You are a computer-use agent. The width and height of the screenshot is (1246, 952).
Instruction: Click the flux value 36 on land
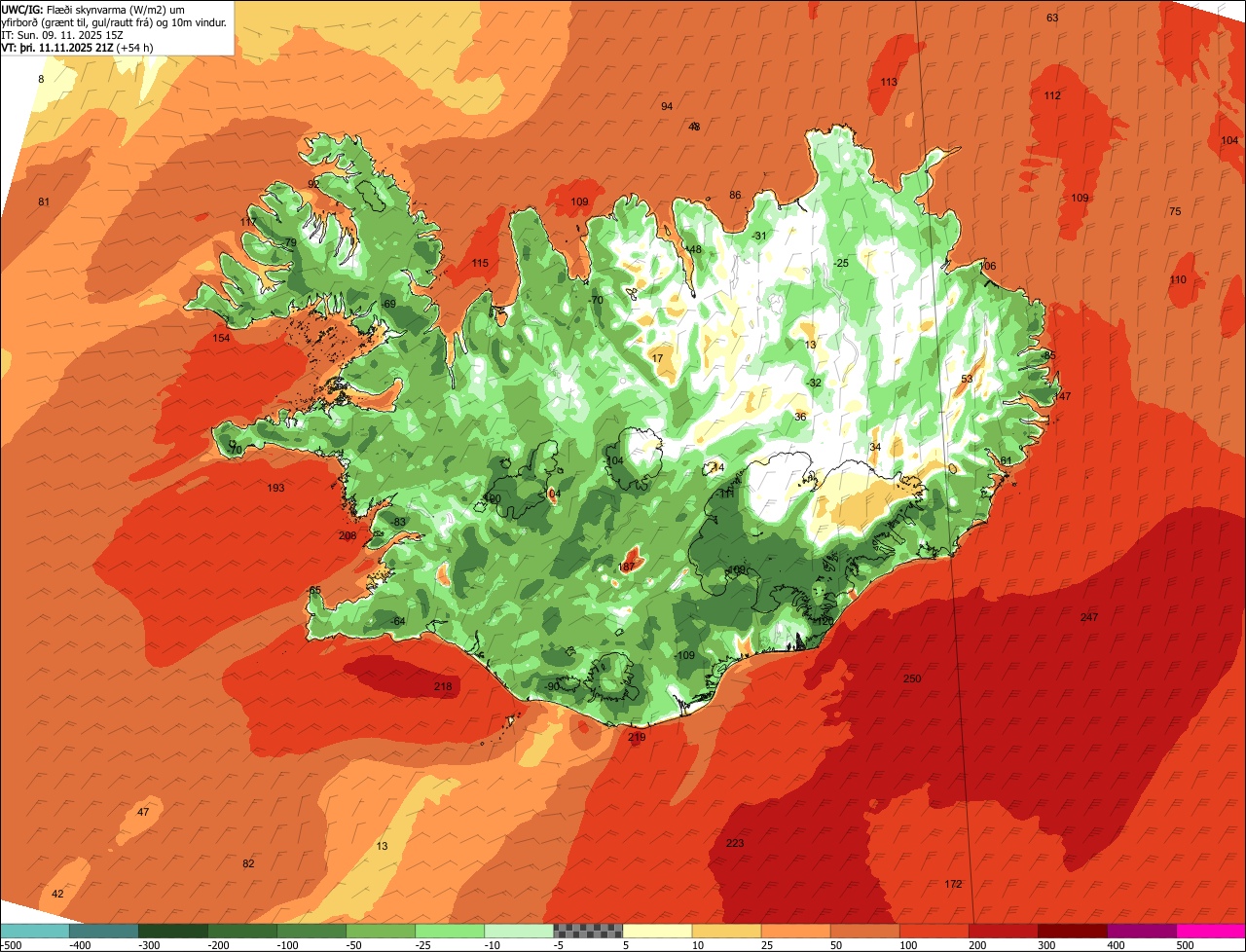[800, 416]
